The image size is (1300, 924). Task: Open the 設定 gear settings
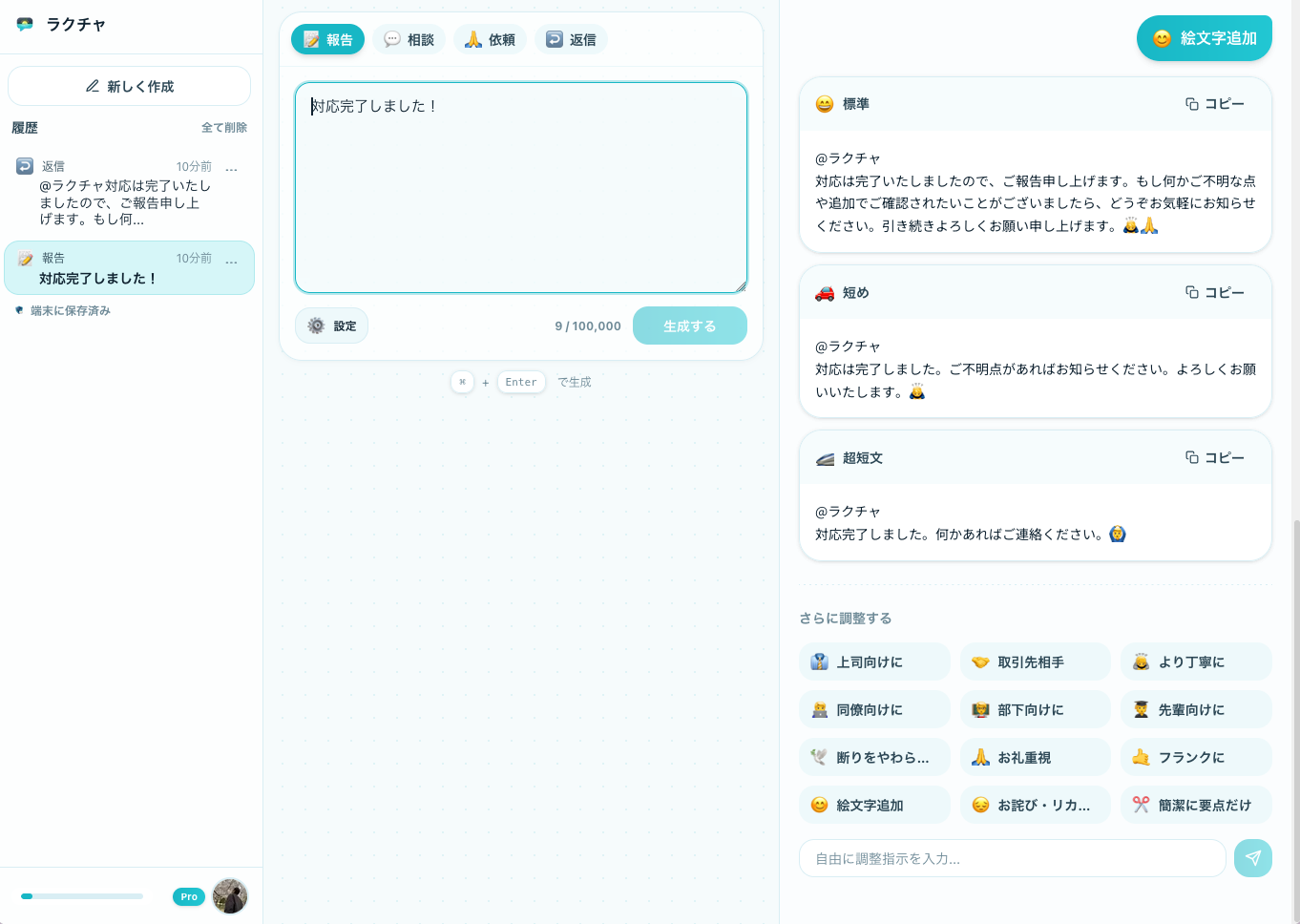331,326
